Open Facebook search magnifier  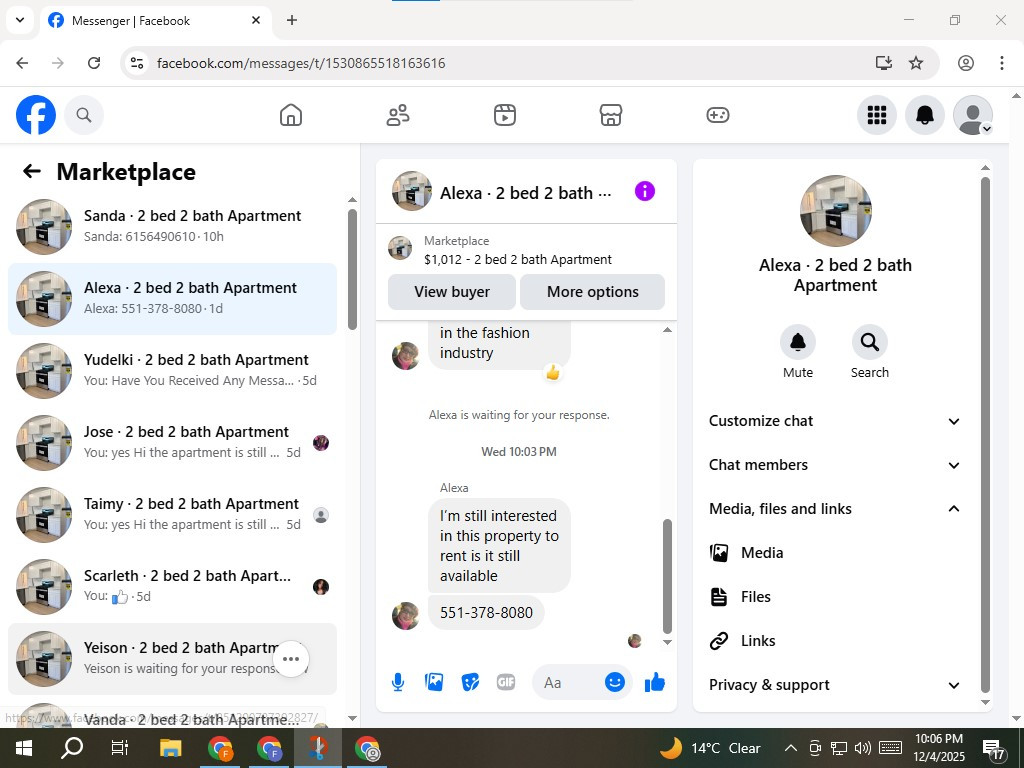84,115
